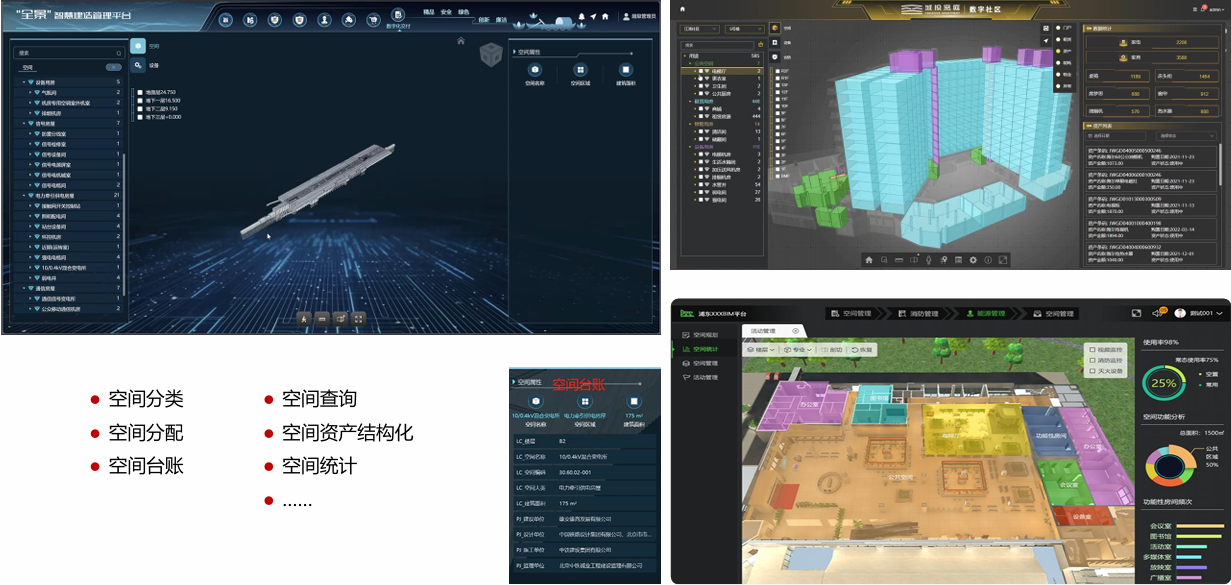Select the 设备 search icon button
The image size is (1231, 585).
point(138,65)
